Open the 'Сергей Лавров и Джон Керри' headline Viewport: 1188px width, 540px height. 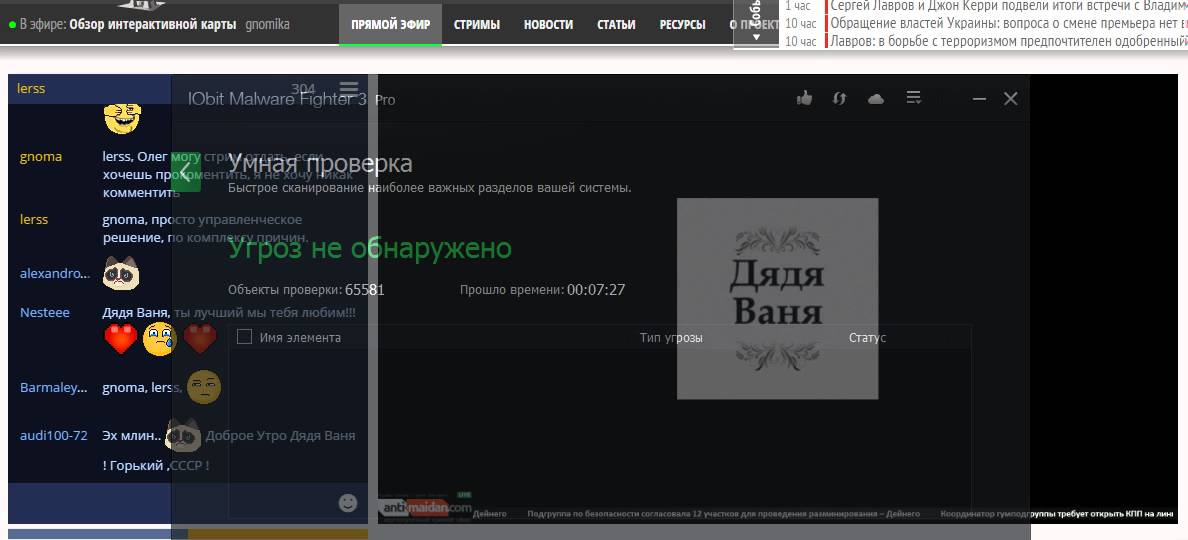click(1008, 5)
